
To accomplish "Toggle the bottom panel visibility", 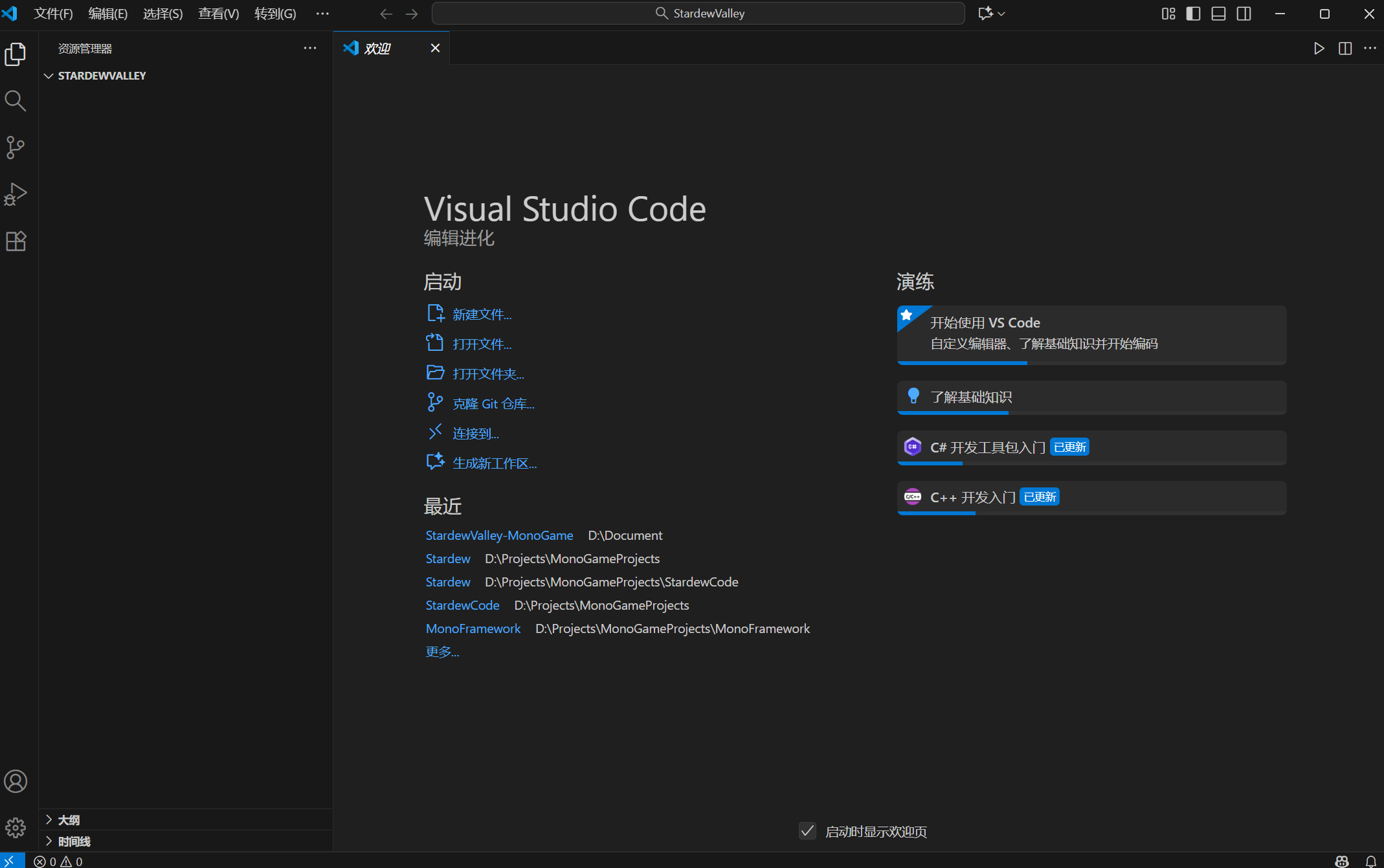I will tap(1218, 14).
